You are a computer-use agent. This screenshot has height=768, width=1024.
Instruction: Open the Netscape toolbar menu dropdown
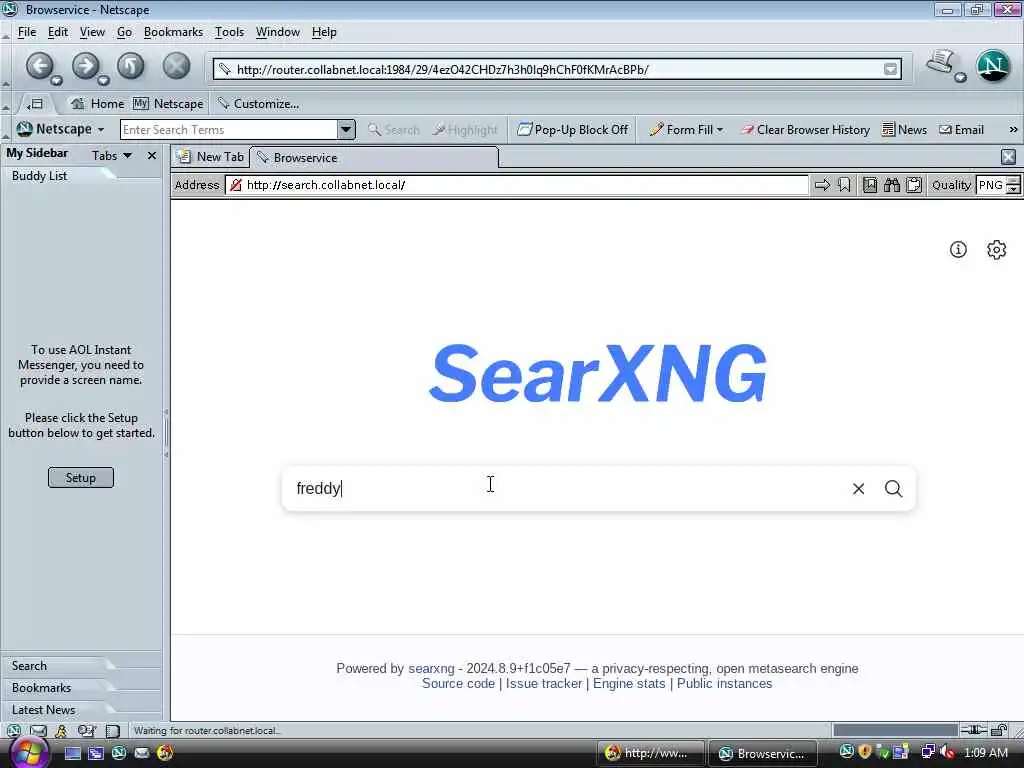click(60, 129)
